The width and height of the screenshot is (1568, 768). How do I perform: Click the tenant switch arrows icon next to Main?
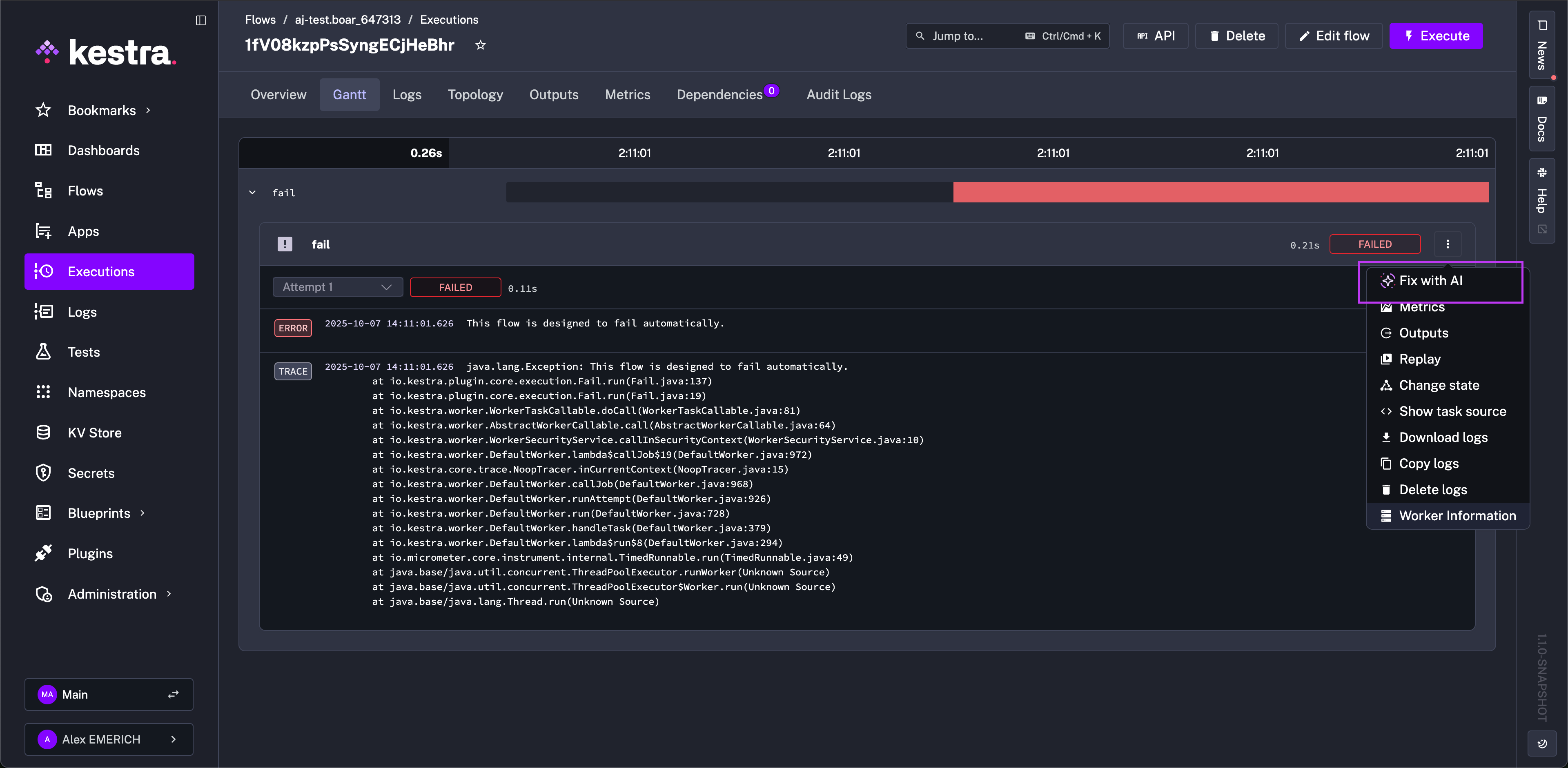tap(174, 695)
